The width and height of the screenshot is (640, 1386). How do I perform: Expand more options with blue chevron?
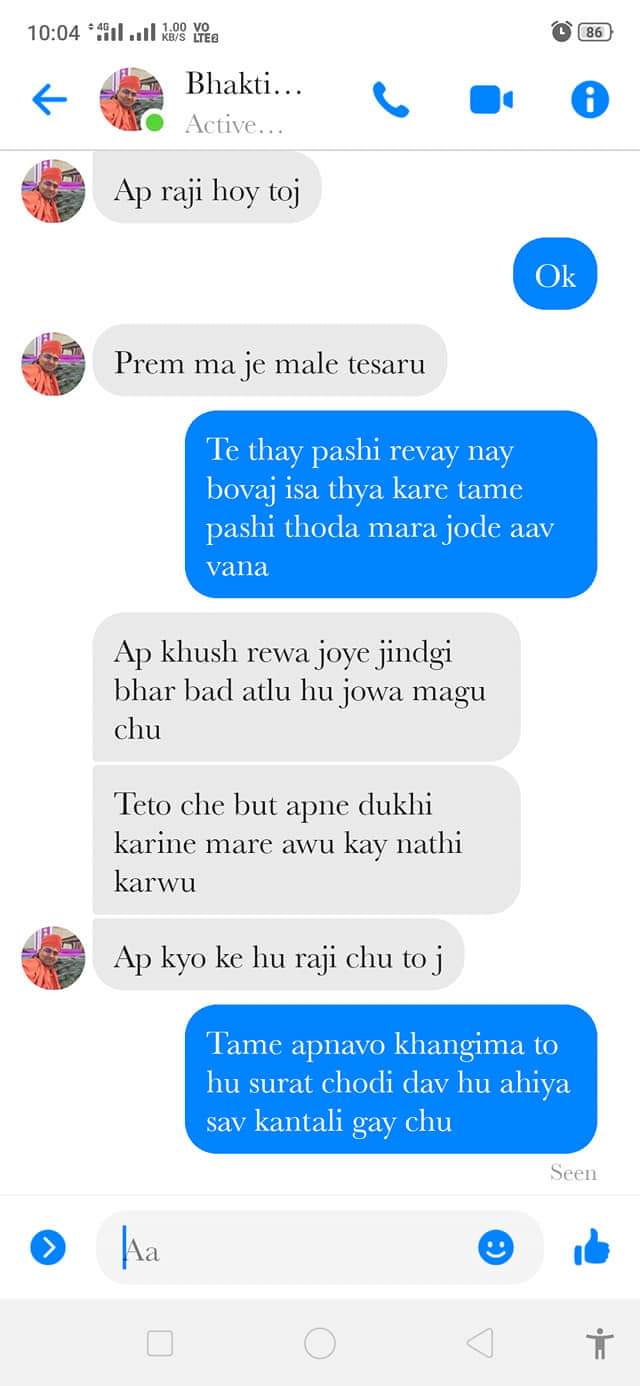point(48,1247)
